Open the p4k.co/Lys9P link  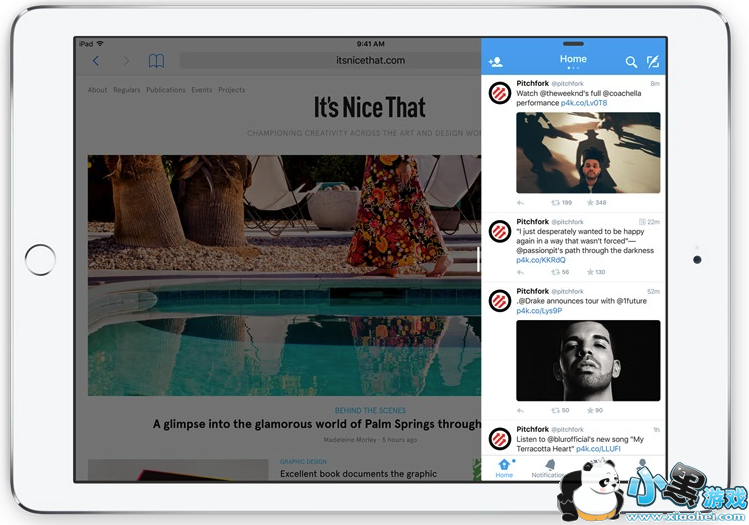tap(539, 311)
